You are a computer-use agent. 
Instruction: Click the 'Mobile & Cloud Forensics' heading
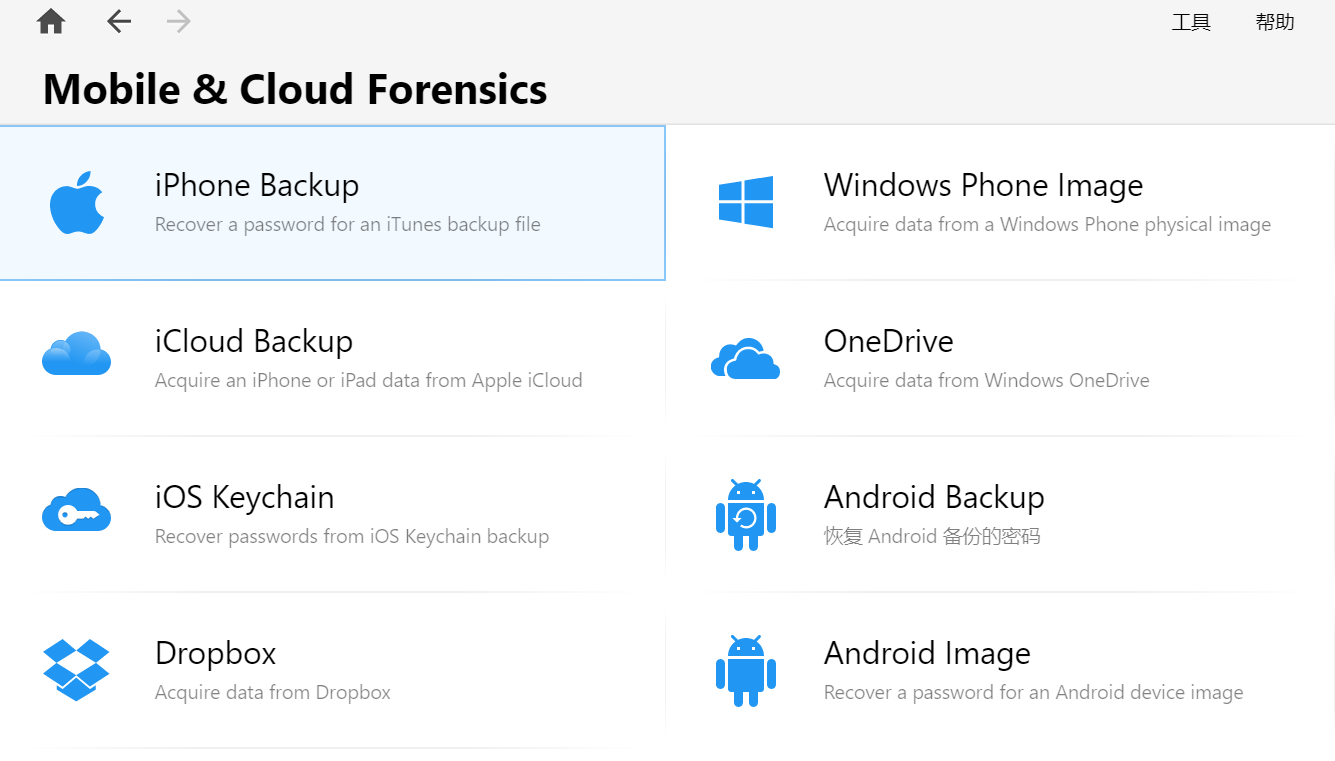295,89
